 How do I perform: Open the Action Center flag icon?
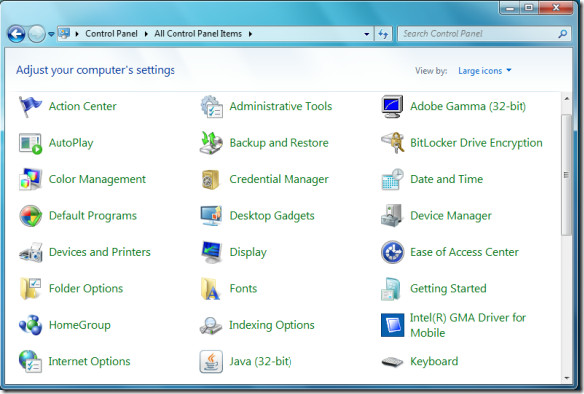pyautogui.click(x=30, y=107)
